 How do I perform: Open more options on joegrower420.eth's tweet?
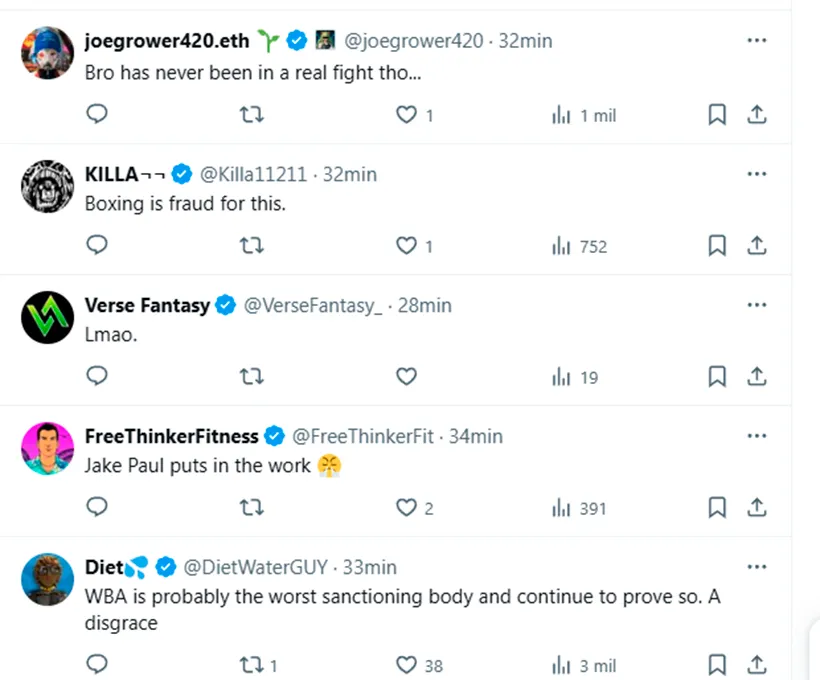point(757,40)
